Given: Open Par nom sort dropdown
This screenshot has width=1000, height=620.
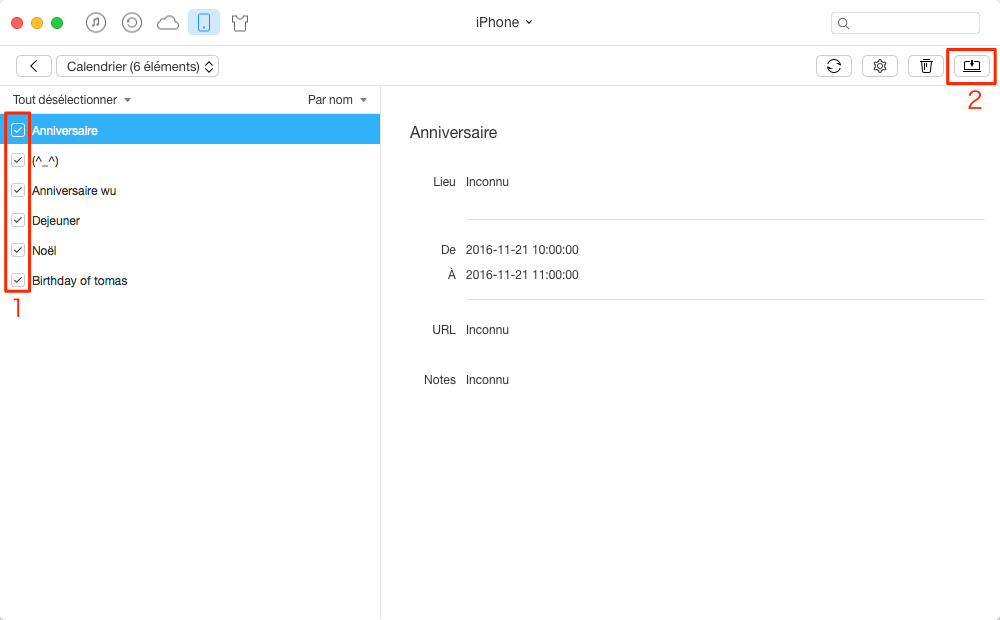Looking at the screenshot, I should point(337,100).
